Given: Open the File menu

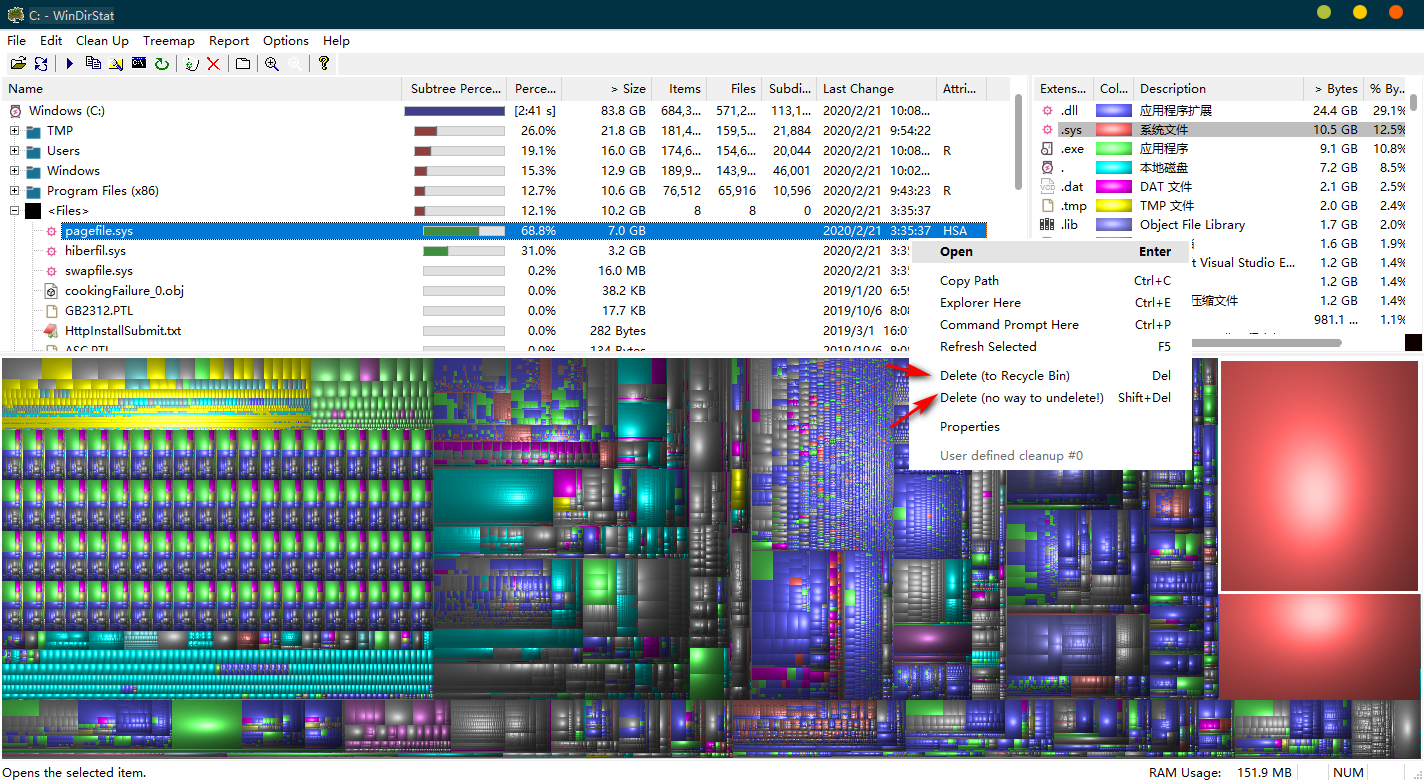Looking at the screenshot, I should point(16,41).
